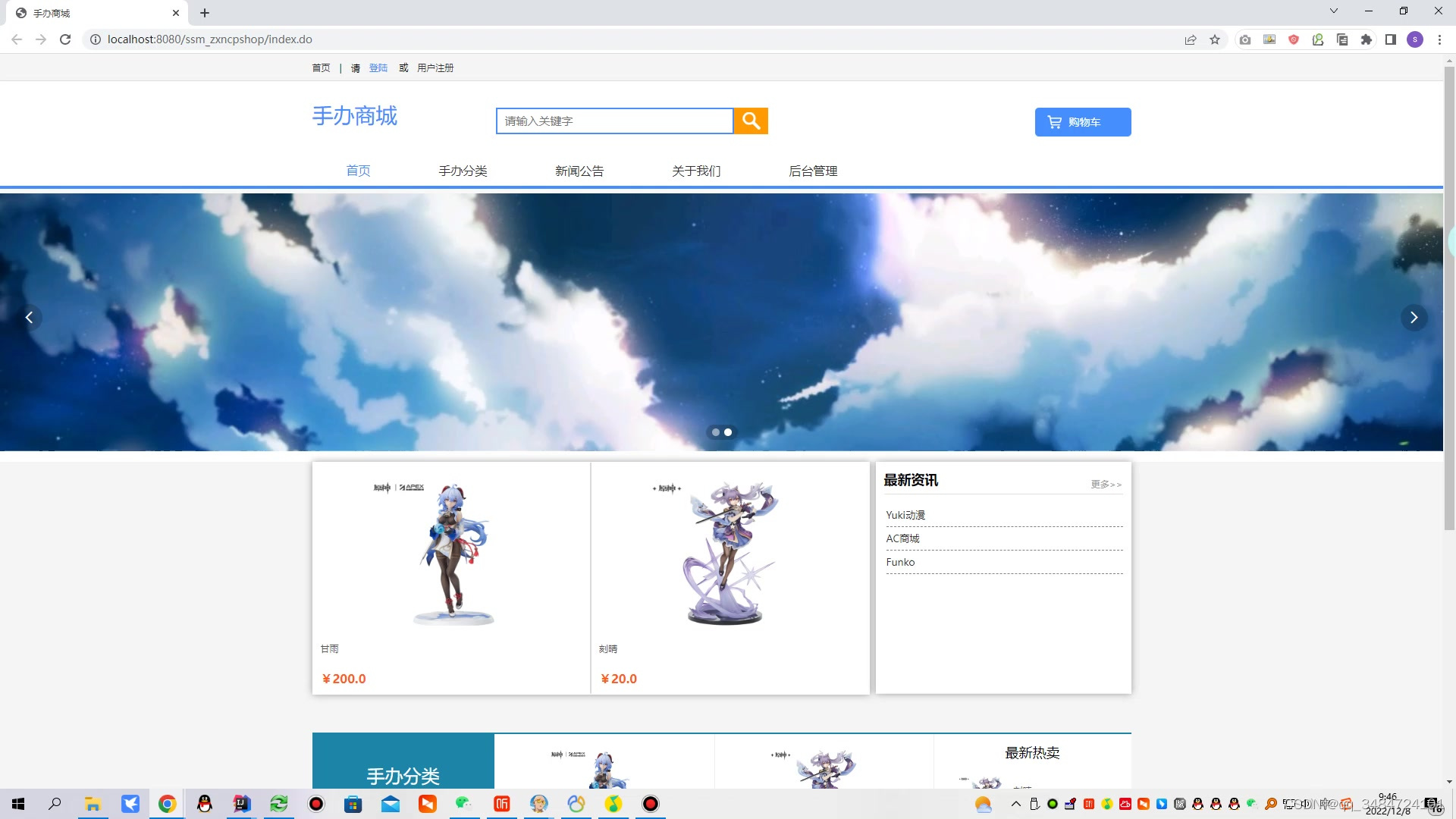The image size is (1456, 819).
Task: Open the browser profile avatar
Action: pos(1415,39)
